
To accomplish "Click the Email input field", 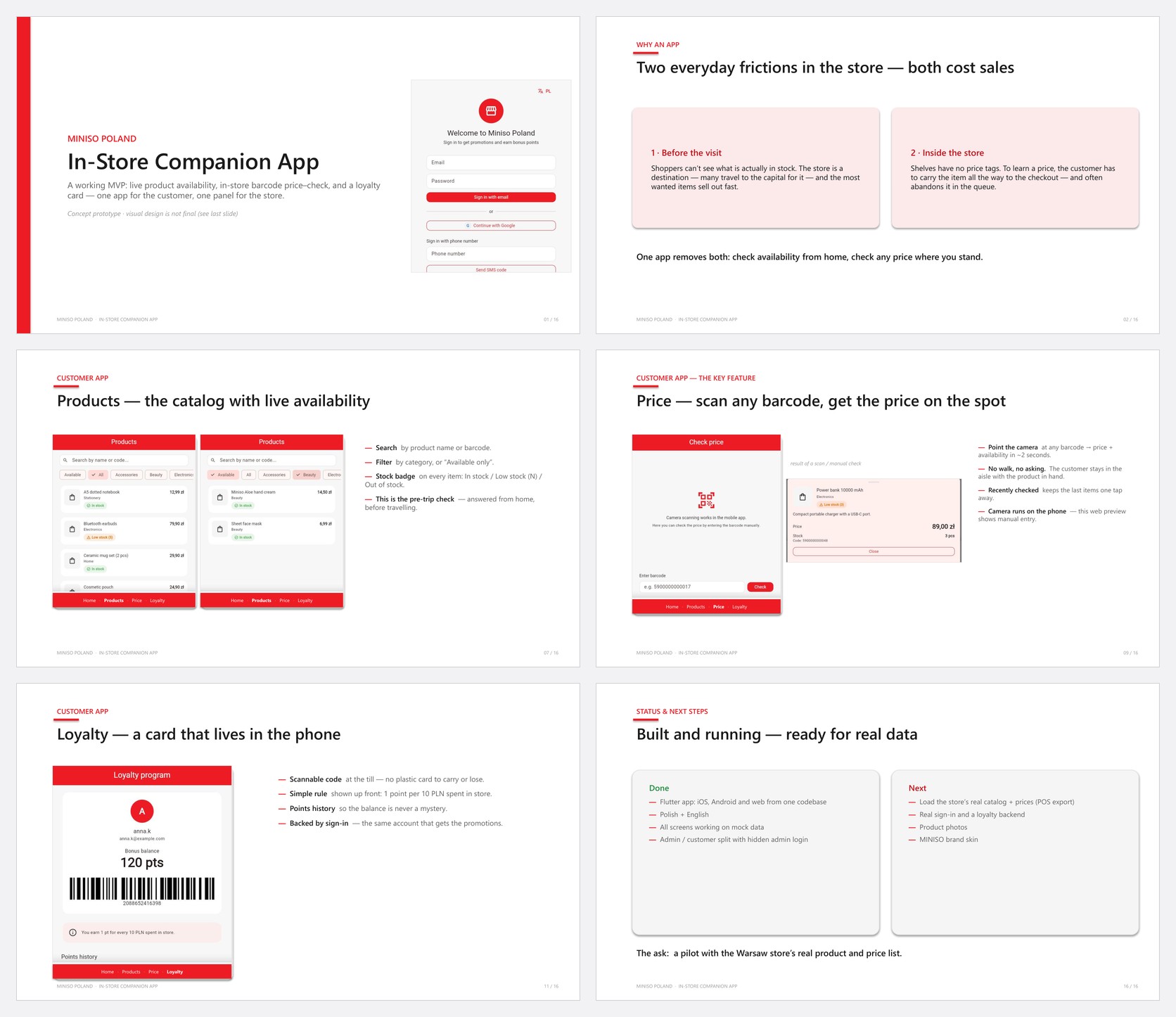I will tap(491, 162).
